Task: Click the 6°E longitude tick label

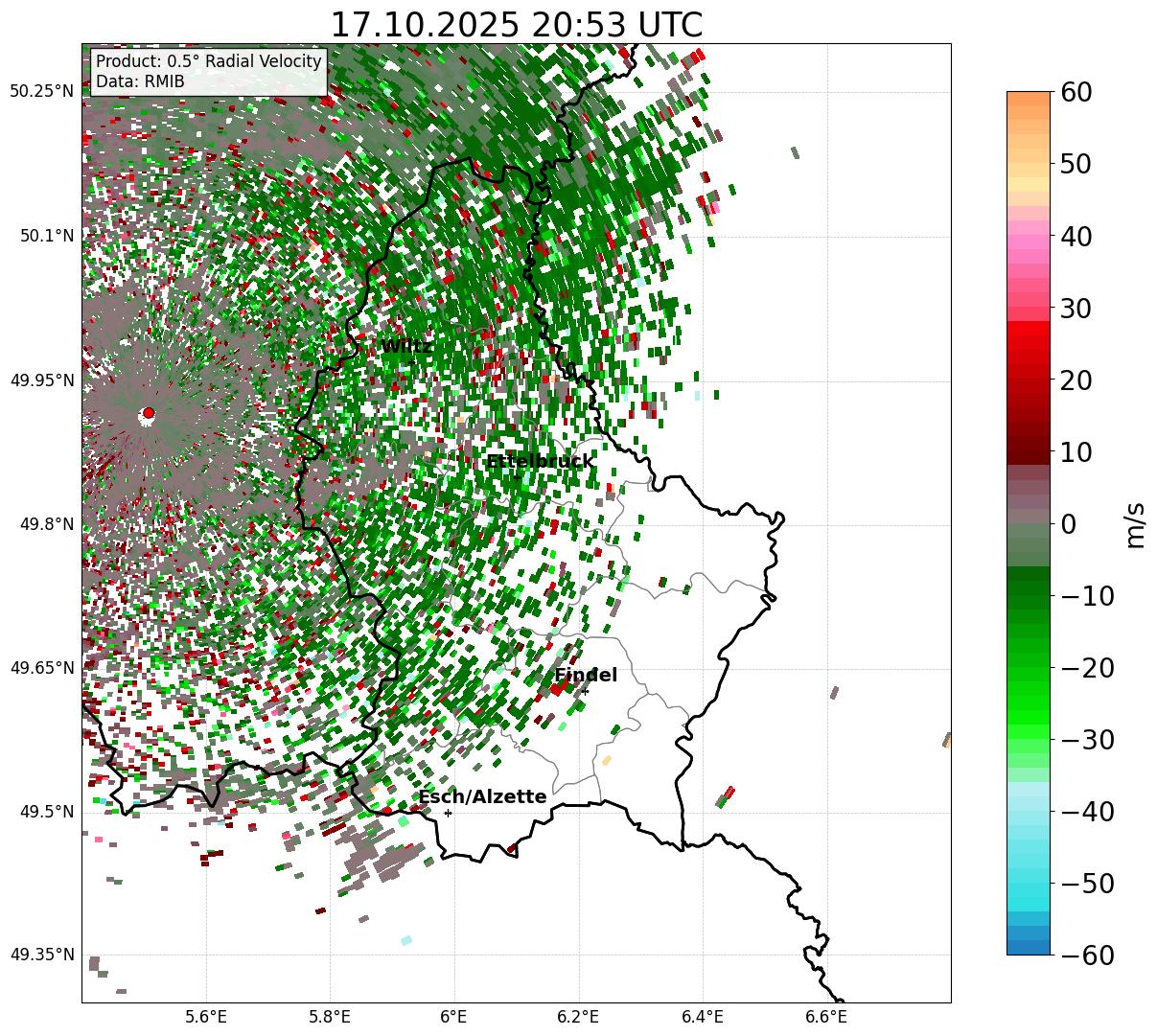Action: click(453, 1016)
